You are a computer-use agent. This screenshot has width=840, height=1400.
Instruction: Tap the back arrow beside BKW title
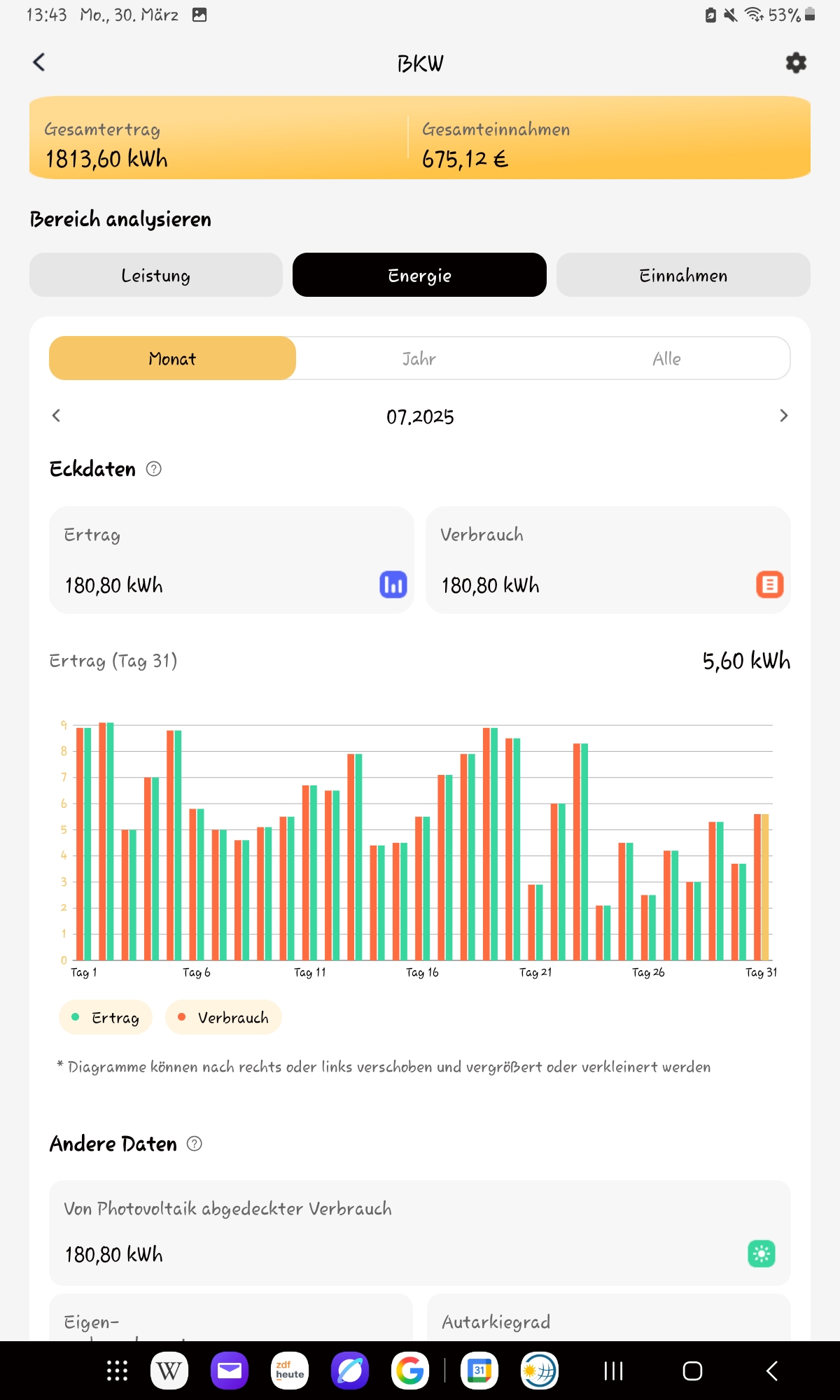(x=39, y=62)
